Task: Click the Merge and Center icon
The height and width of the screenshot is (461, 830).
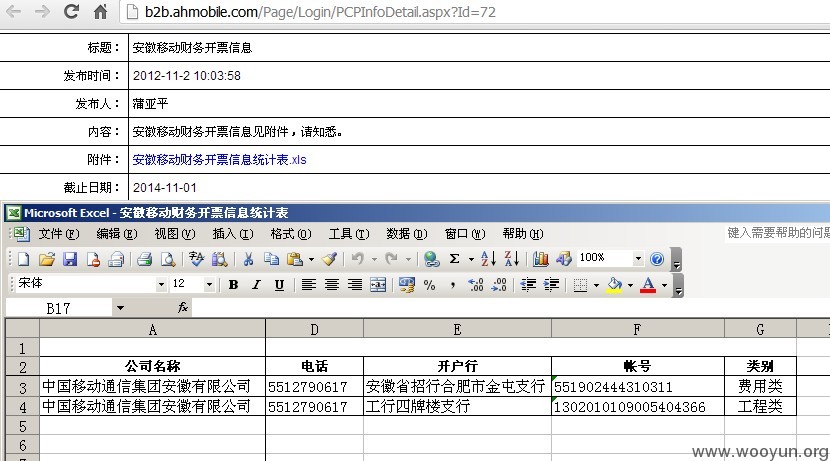Action: pos(378,285)
